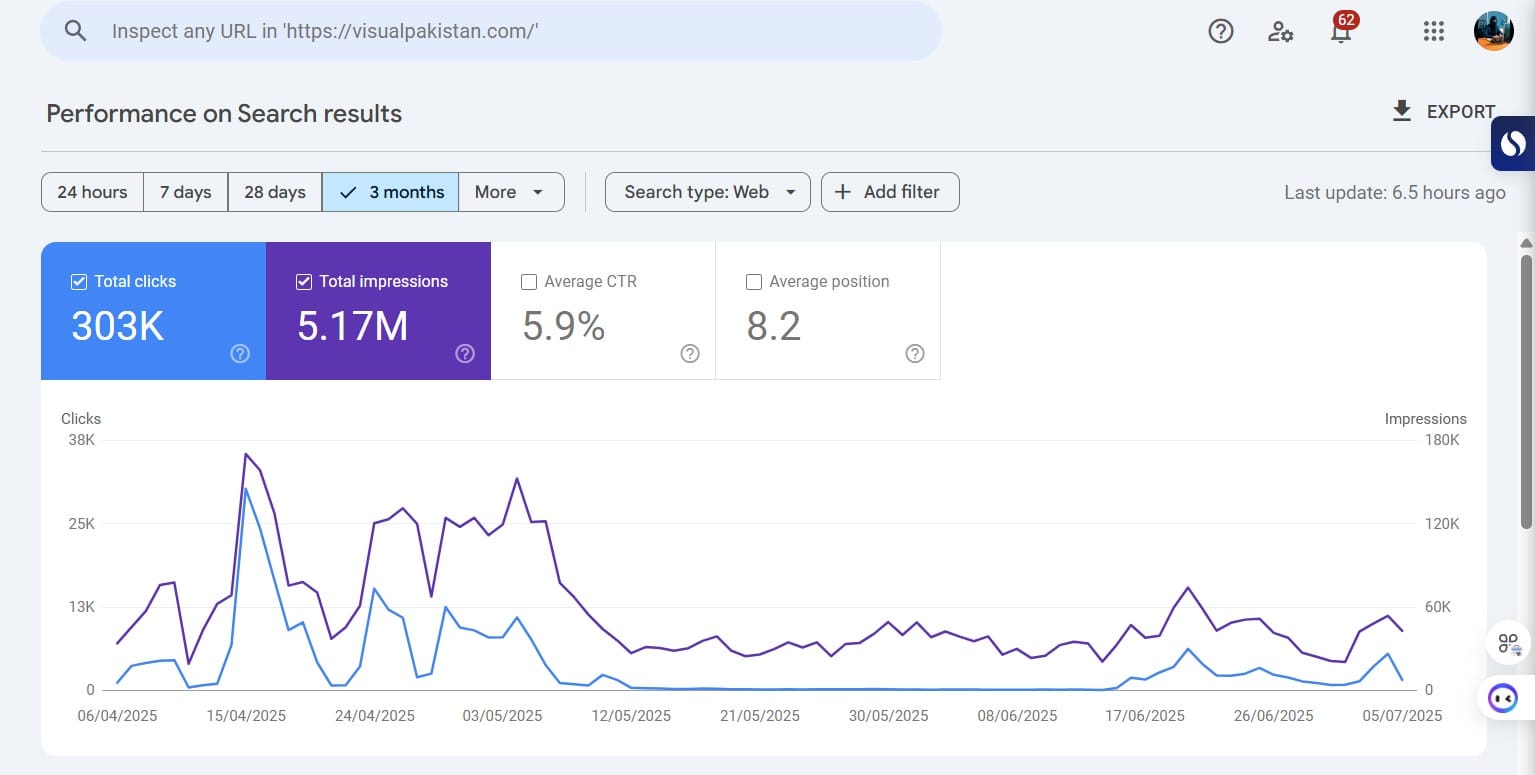Enable the Average position checkbox
The width and height of the screenshot is (1535, 775).
(x=754, y=282)
